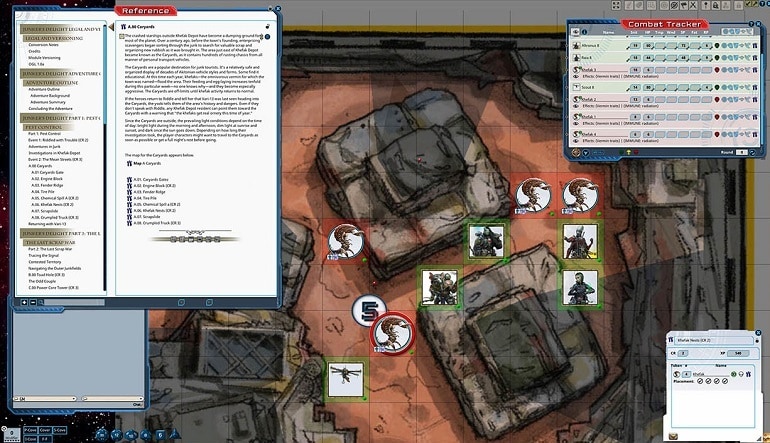Toggle the crossed-out circle mask icon in map toolbar
The image size is (770, 443).
point(674,5)
